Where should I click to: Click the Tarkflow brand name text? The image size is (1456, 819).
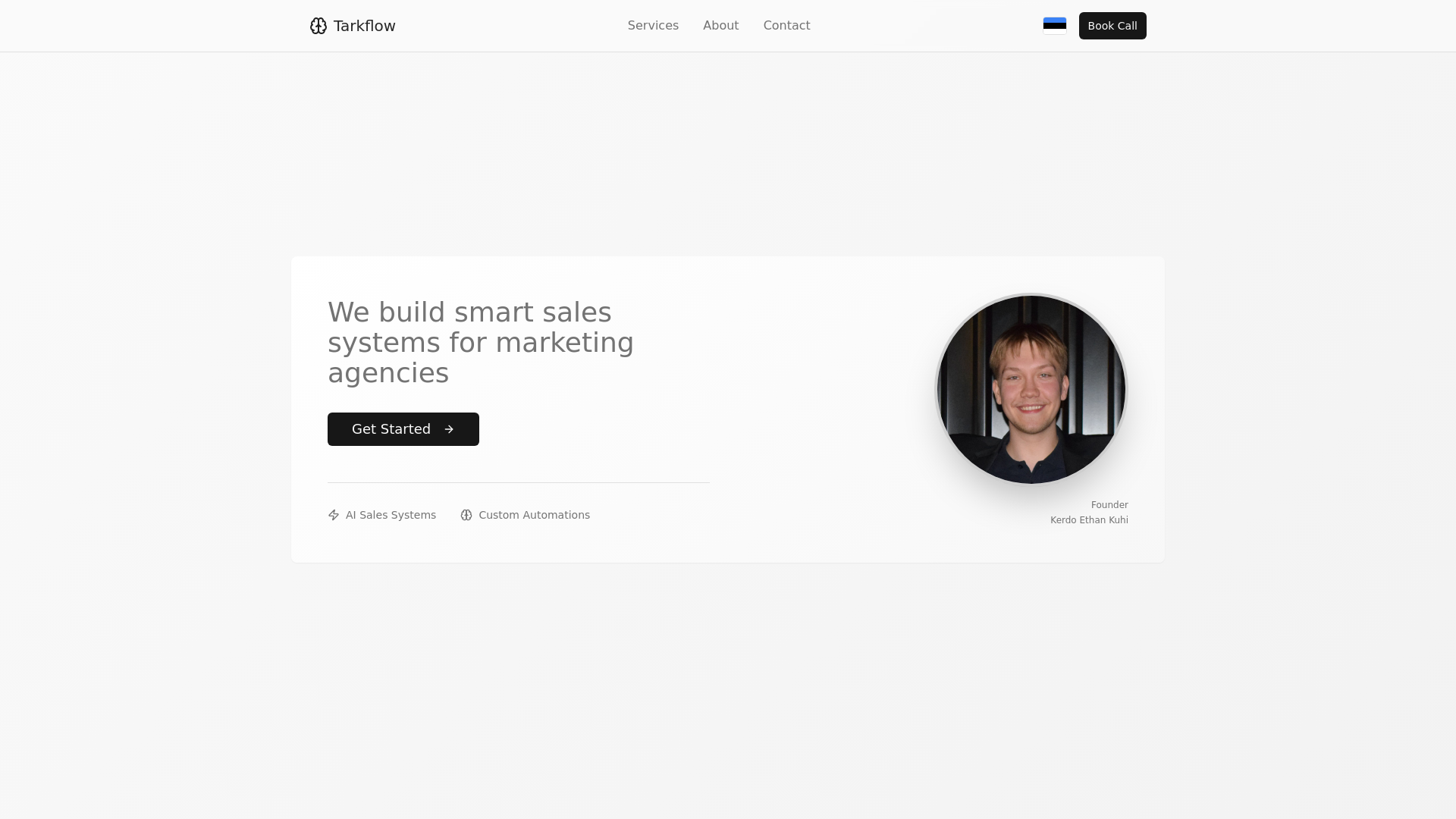365,26
